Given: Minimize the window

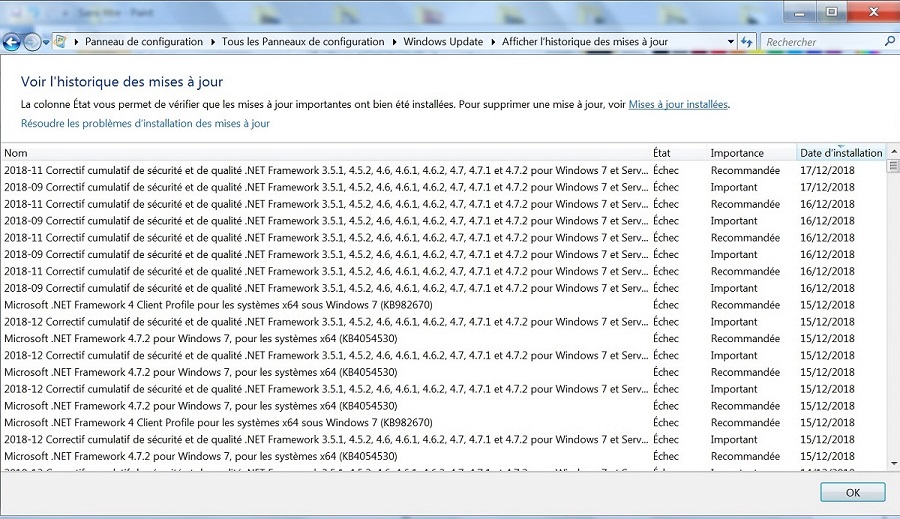Looking at the screenshot, I should tap(799, 12).
